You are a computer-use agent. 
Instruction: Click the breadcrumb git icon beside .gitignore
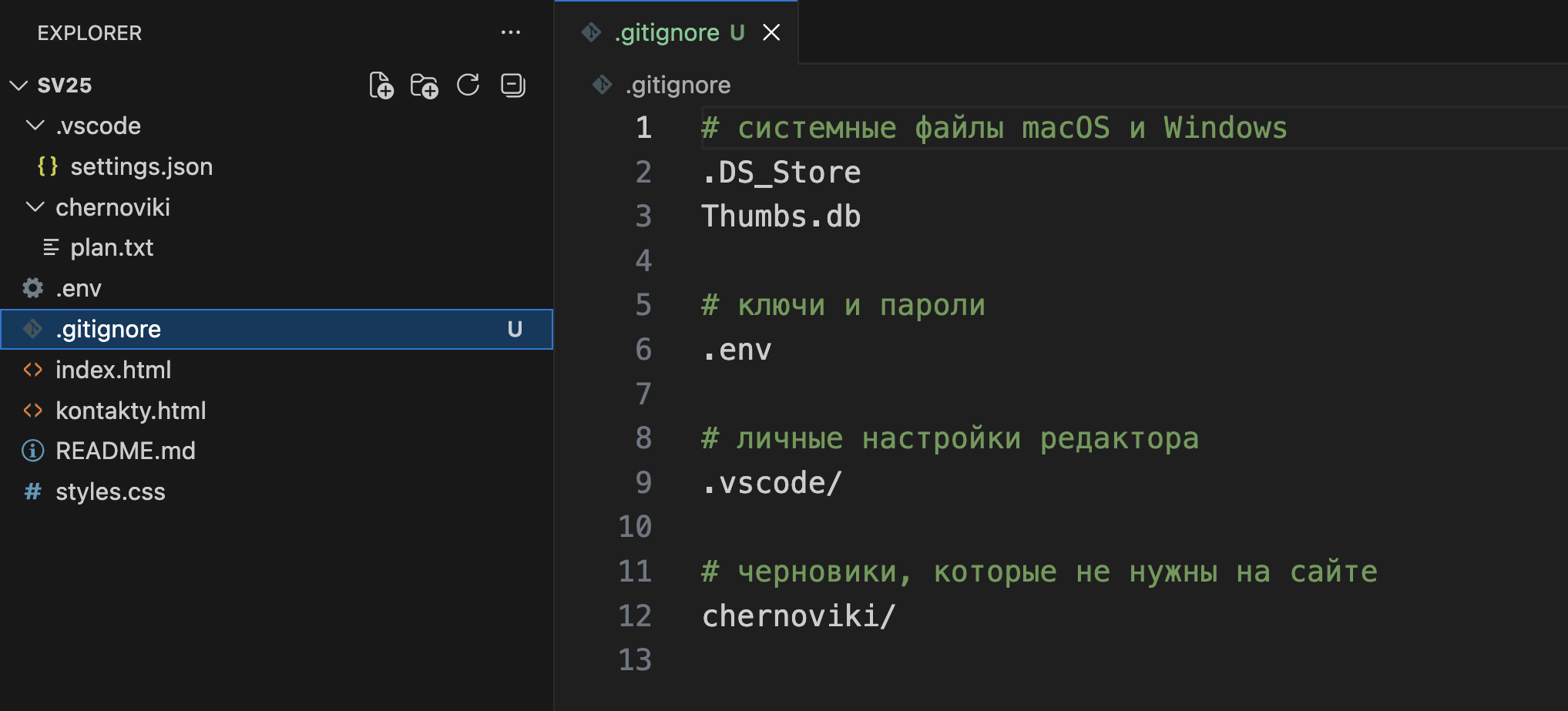point(602,85)
